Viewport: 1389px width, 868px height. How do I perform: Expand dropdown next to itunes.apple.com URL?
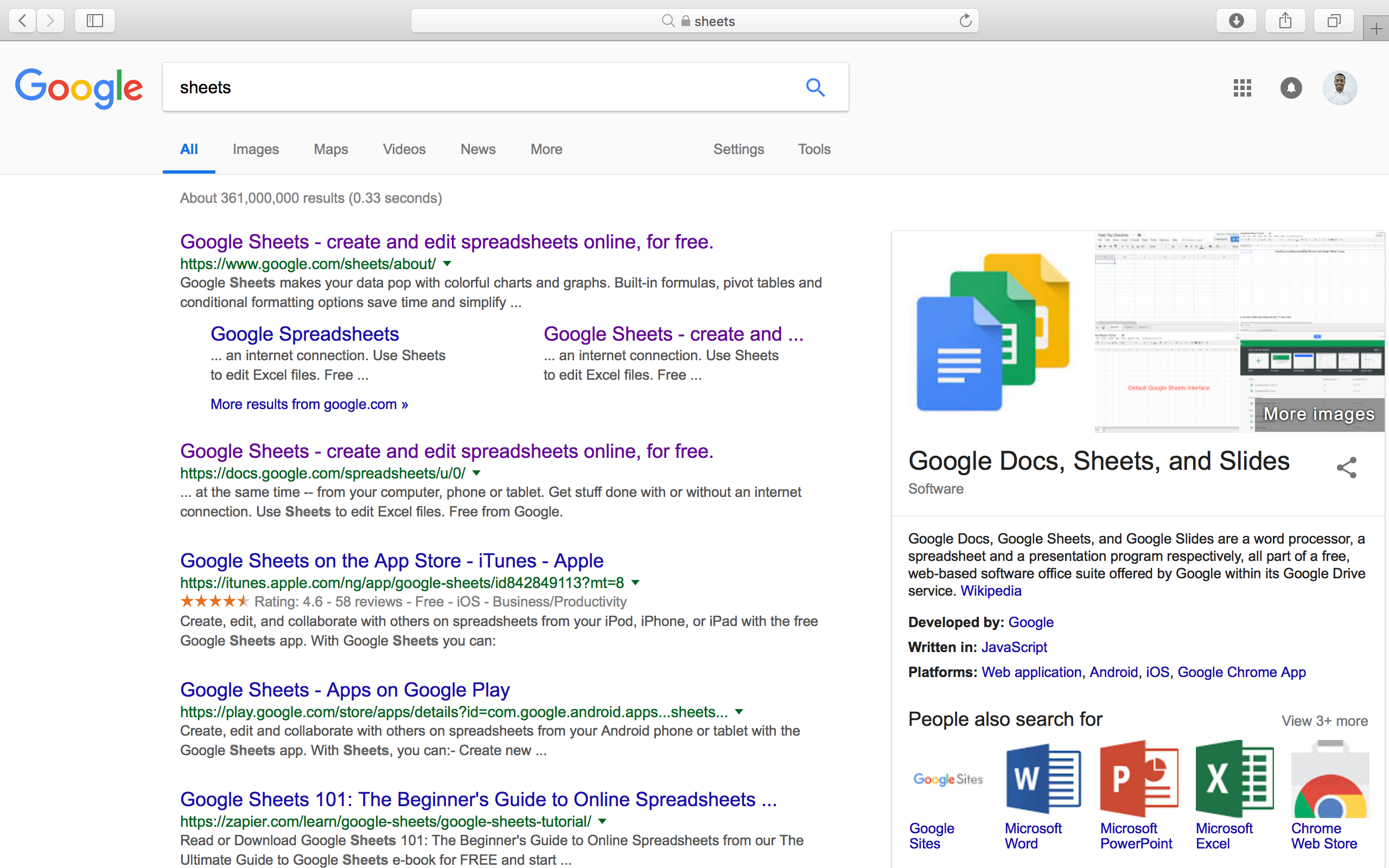tap(635, 583)
